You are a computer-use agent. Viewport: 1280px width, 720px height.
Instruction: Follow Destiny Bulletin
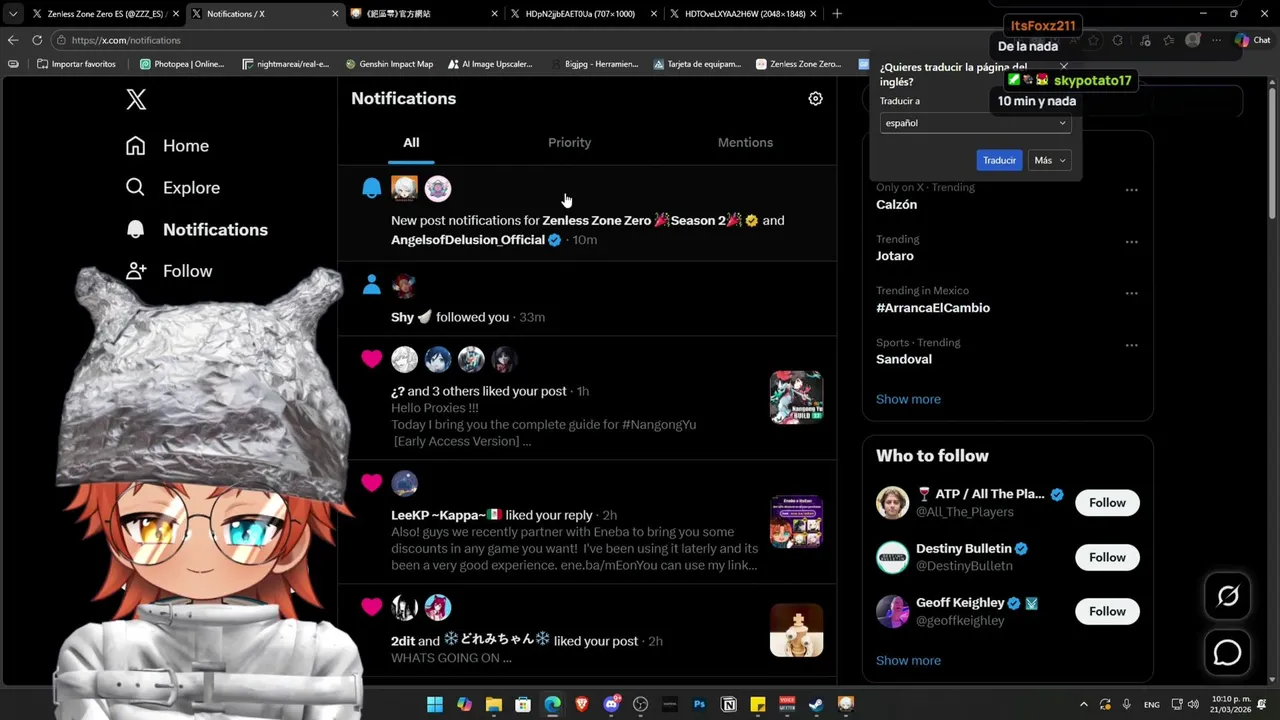pos(1107,558)
